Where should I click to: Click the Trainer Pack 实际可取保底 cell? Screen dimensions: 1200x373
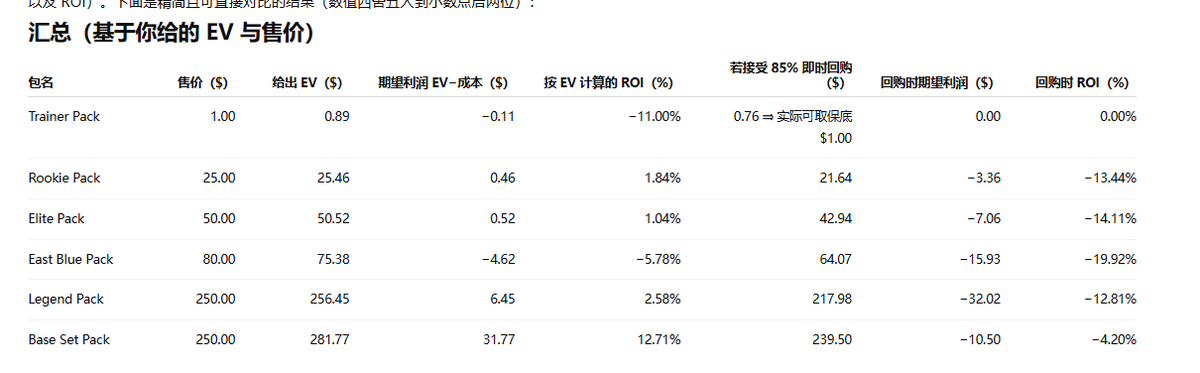[x=793, y=127]
